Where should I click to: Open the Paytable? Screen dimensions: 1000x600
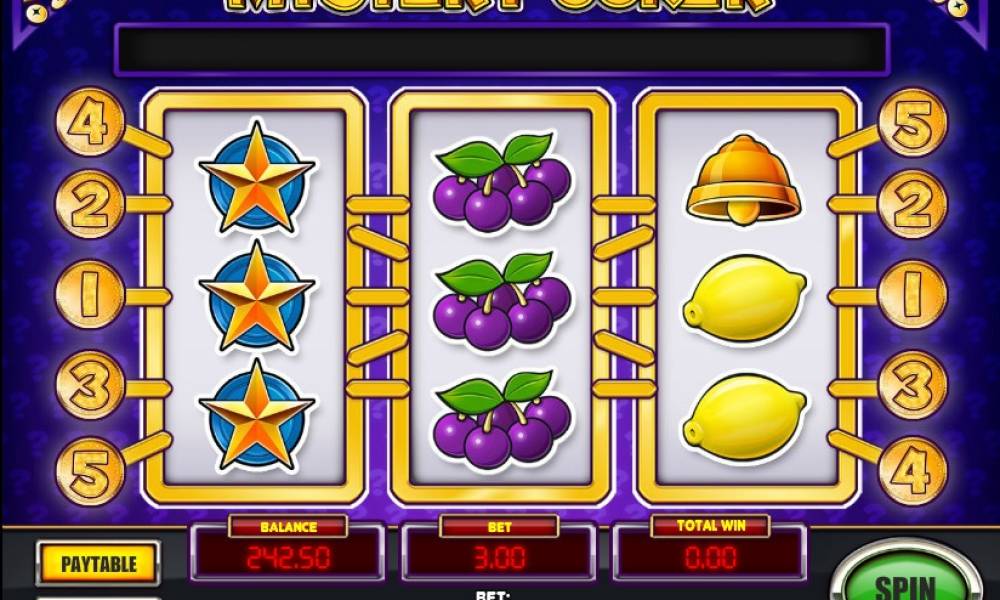point(98,564)
